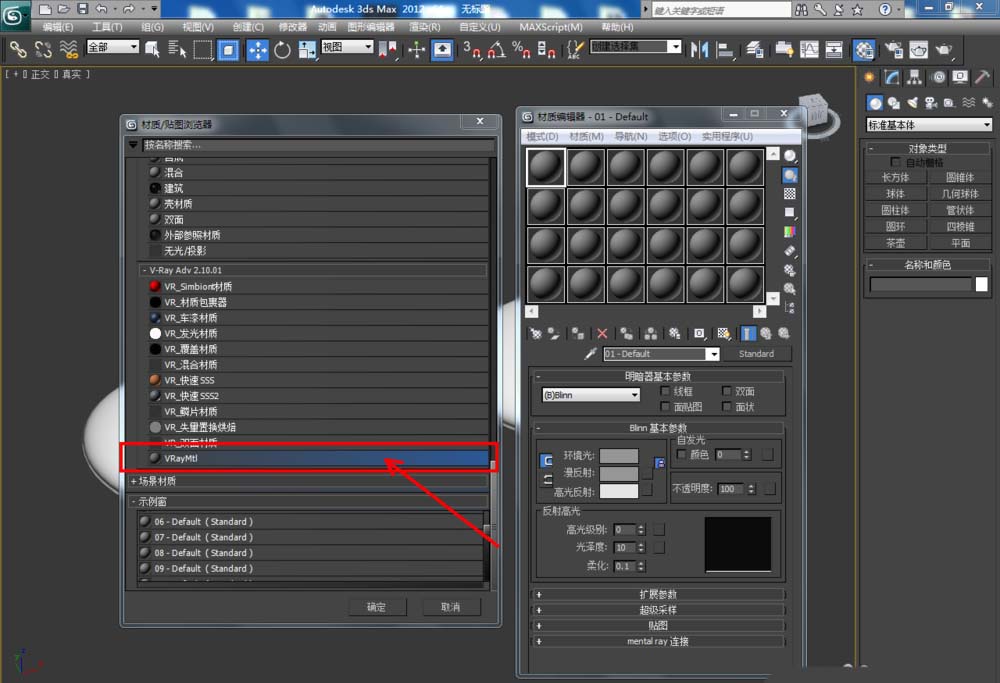Activate the Select and Move tool
This screenshot has width=1000, height=683.
coord(257,50)
